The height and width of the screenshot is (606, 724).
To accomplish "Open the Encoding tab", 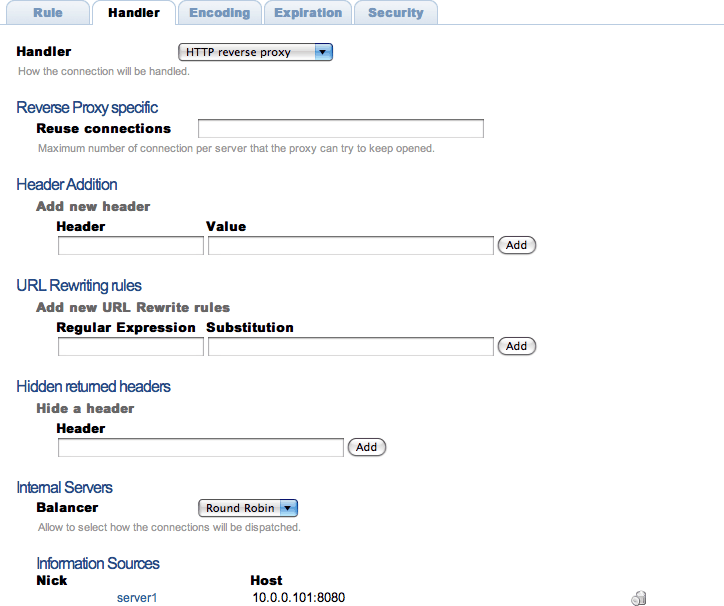I will [x=220, y=13].
